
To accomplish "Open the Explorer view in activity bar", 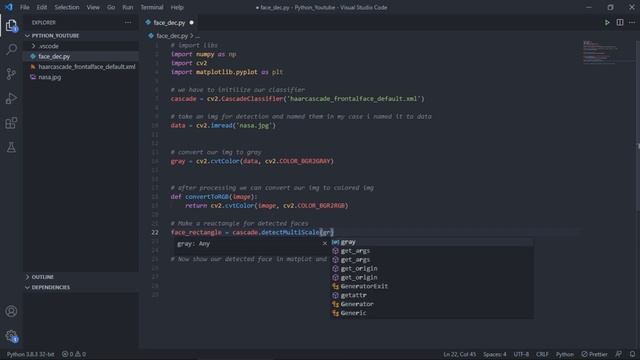I will 11,26.
